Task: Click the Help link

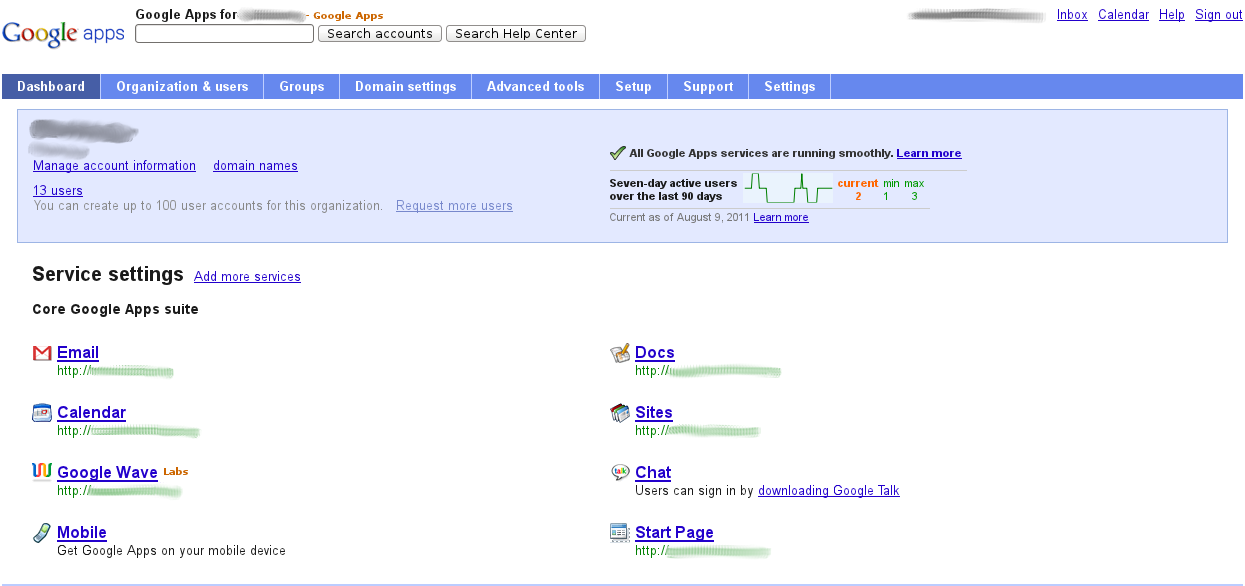Action: click(x=1172, y=15)
